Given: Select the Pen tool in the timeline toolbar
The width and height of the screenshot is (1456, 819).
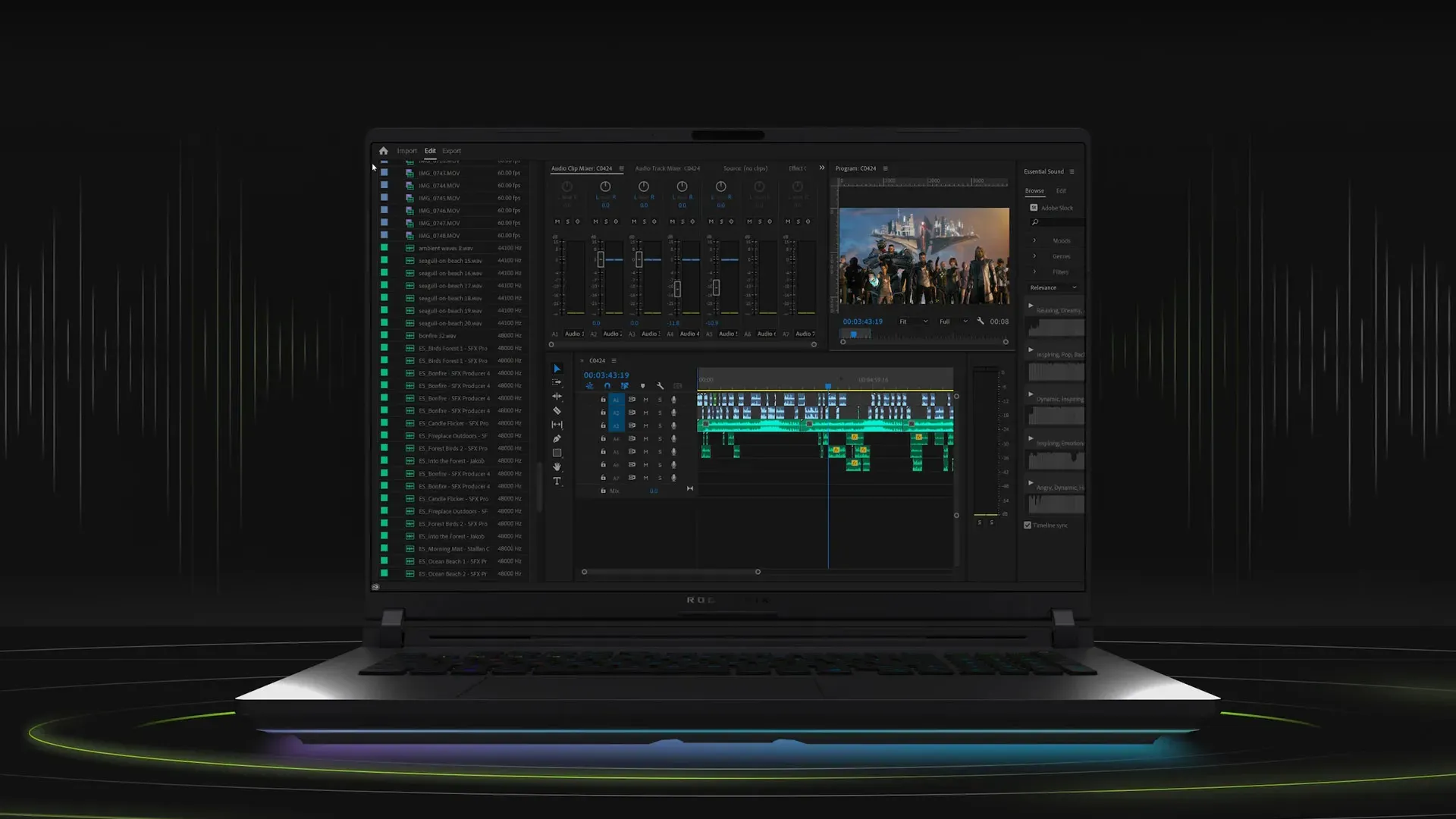Looking at the screenshot, I should 557,438.
